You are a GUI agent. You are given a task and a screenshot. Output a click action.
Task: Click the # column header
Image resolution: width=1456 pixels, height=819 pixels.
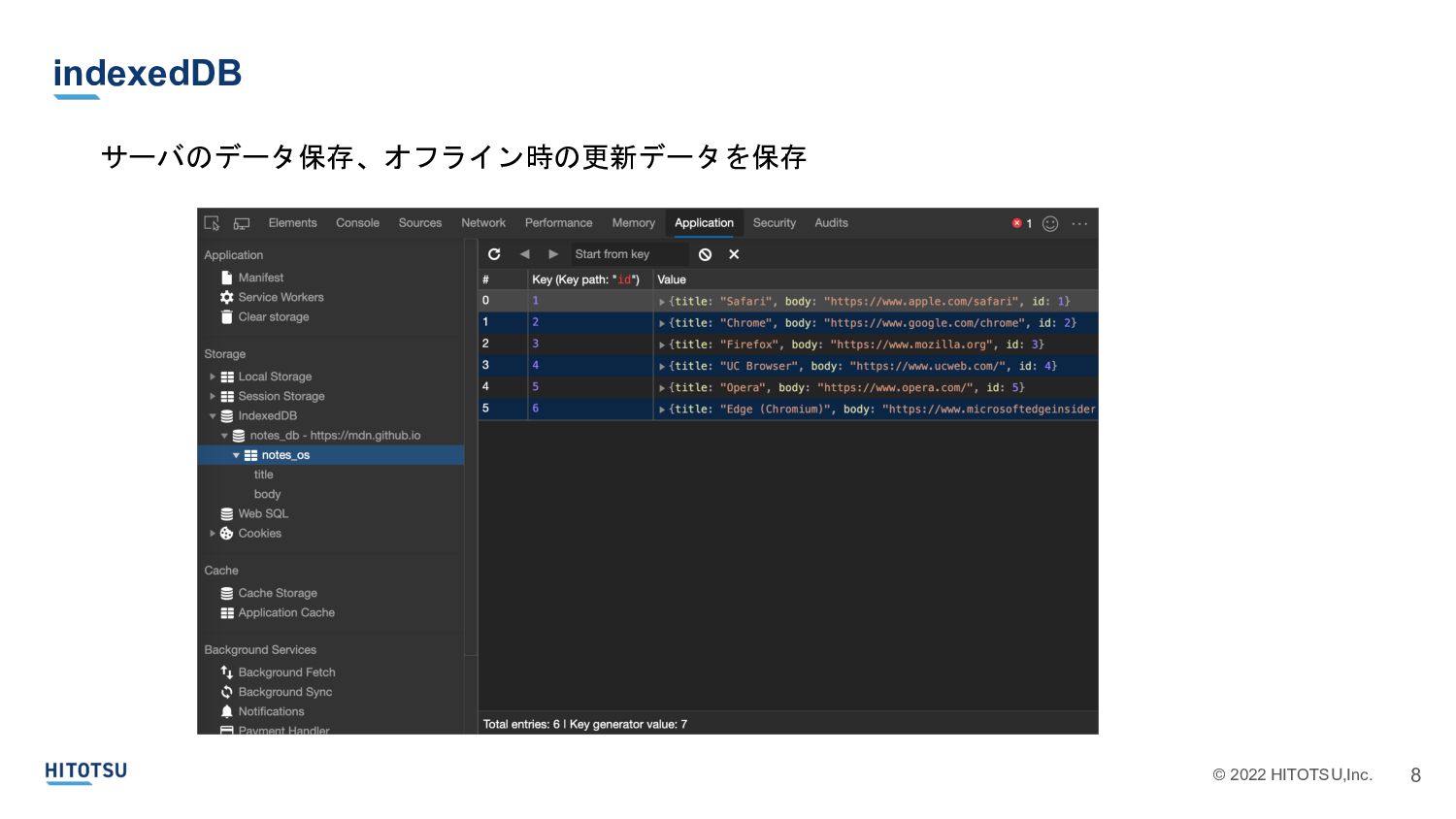coord(503,279)
